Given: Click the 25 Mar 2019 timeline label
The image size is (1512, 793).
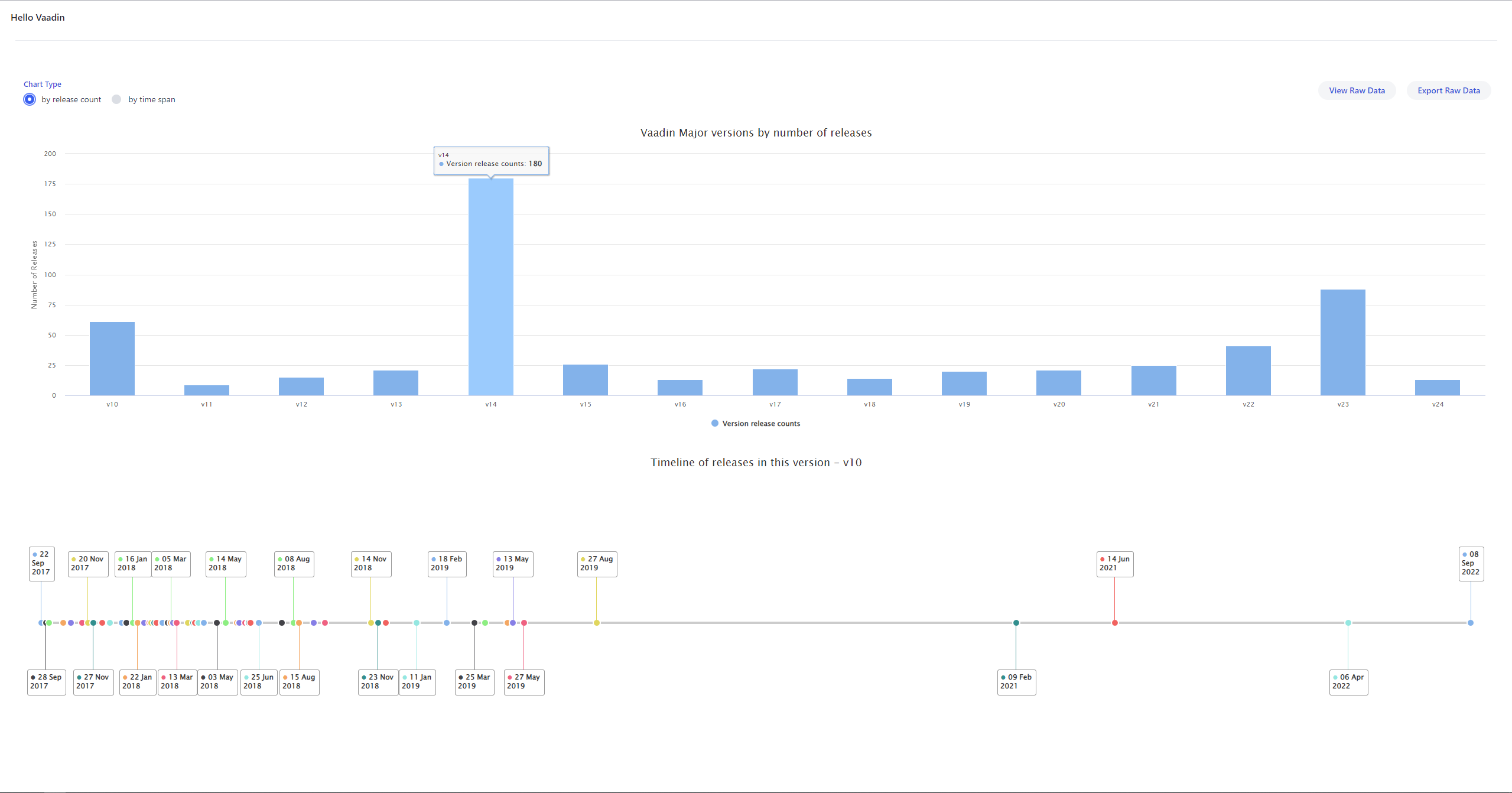Looking at the screenshot, I should coord(474,682).
